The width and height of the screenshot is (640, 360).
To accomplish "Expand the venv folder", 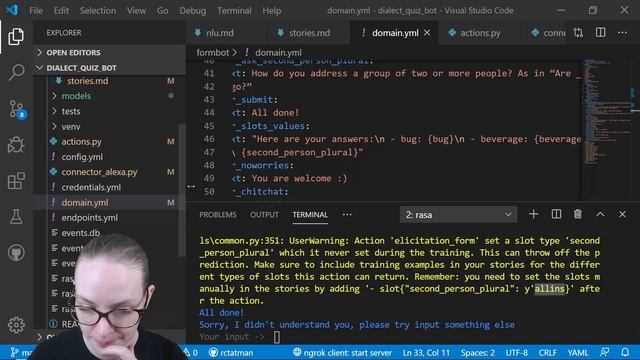I will [x=71, y=127].
